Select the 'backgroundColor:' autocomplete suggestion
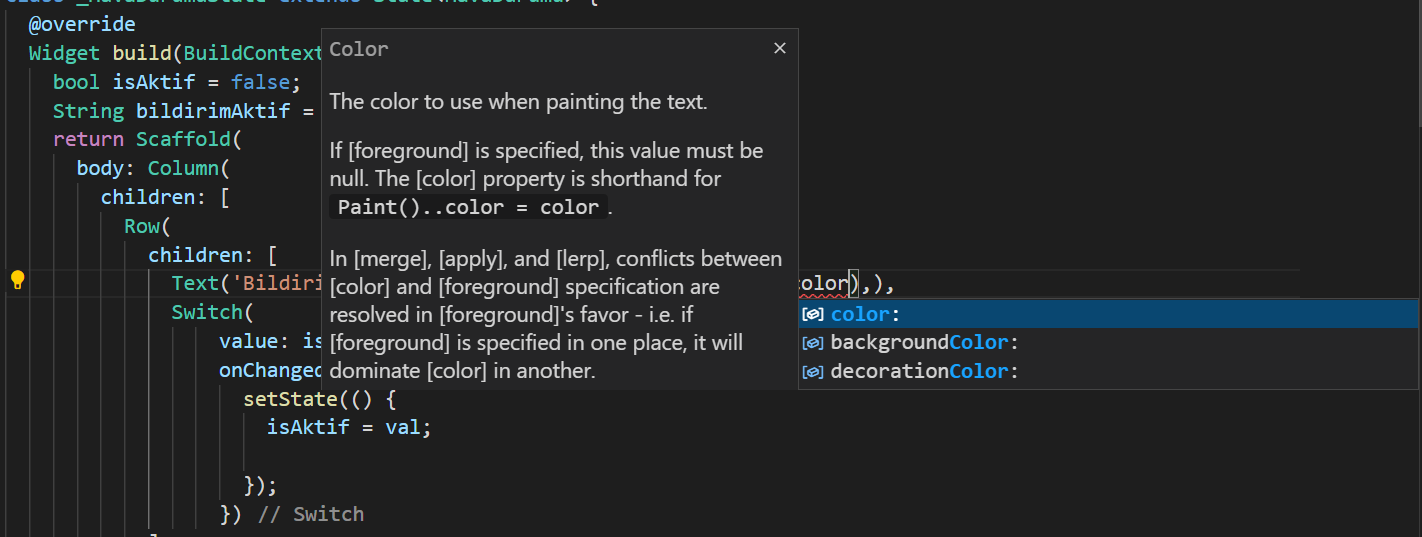The width and height of the screenshot is (1422, 537). (x=1108, y=342)
